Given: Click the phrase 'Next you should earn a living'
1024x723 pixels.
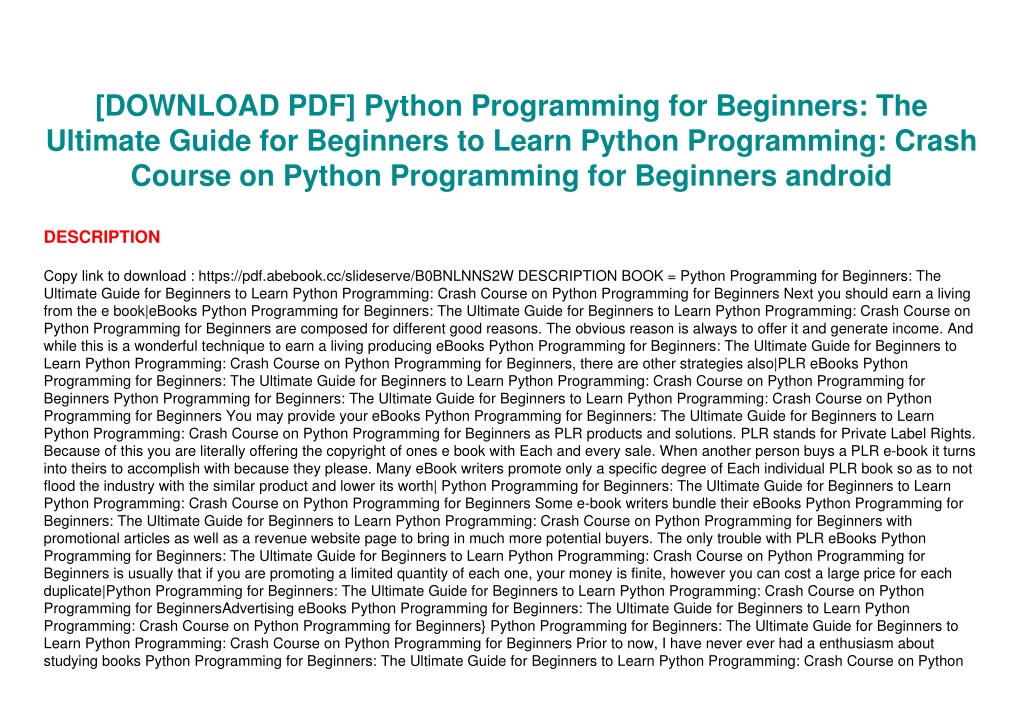Looking at the screenshot, I should tap(877, 294).
